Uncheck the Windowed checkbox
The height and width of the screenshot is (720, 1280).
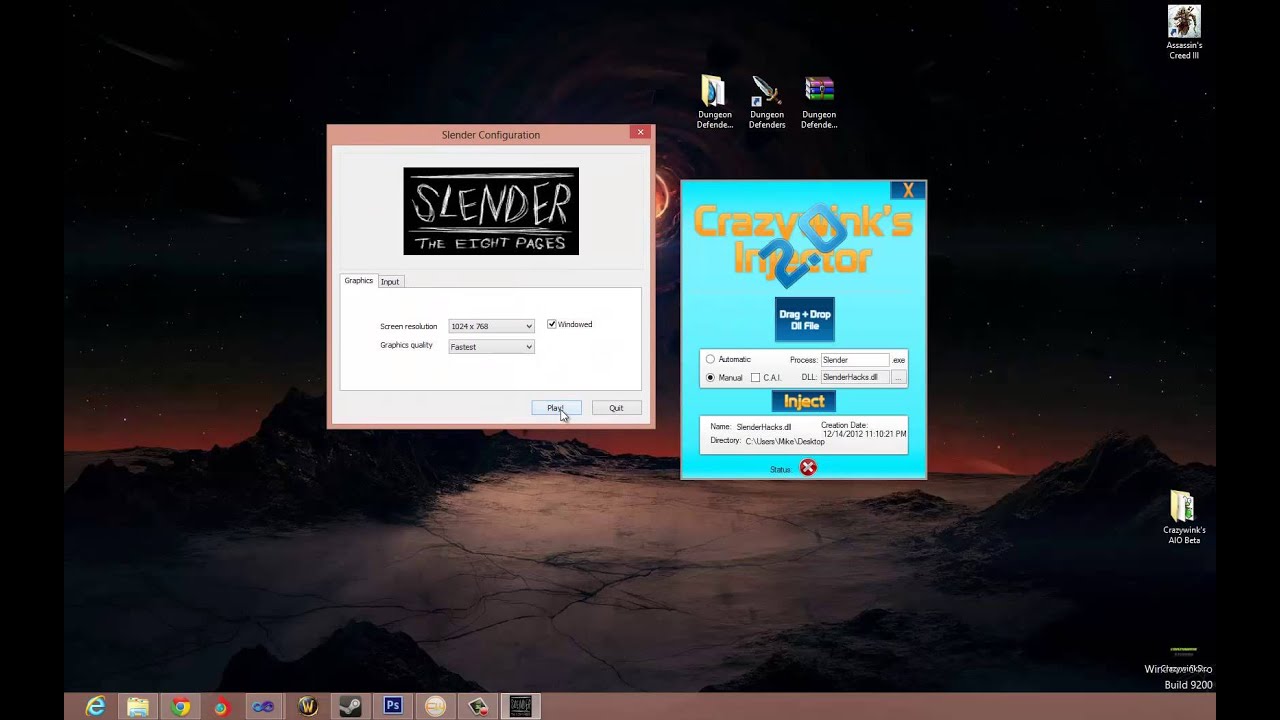552,325
